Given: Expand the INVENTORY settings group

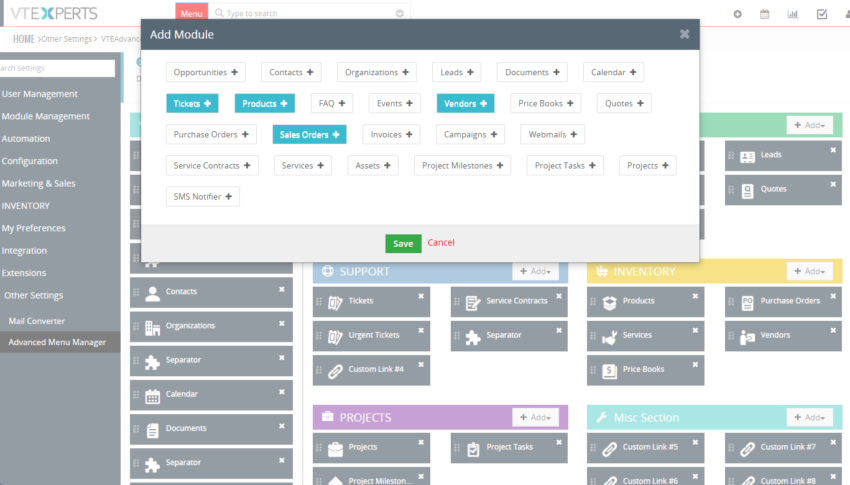Looking at the screenshot, I should [x=25, y=206].
